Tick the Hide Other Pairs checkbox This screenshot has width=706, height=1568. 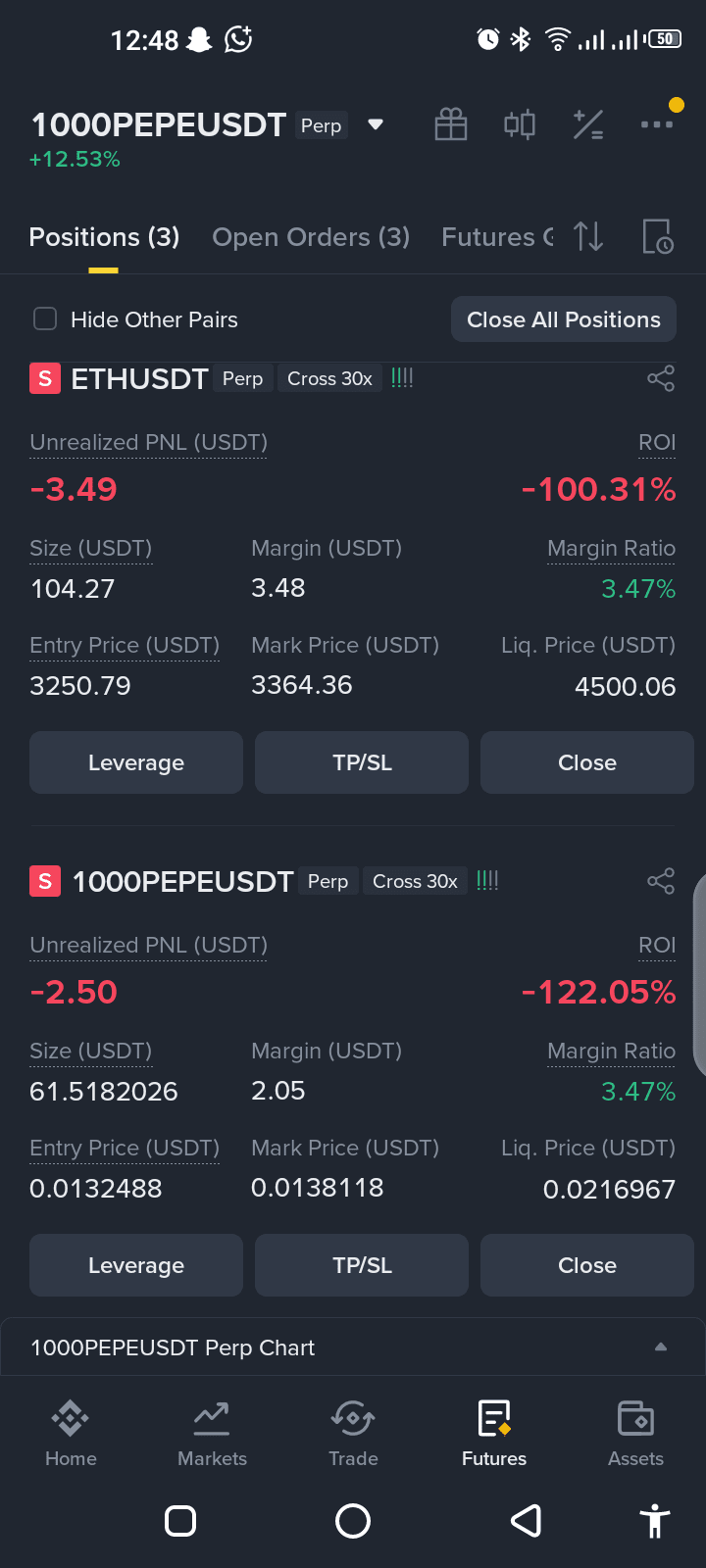pyautogui.click(x=45, y=318)
